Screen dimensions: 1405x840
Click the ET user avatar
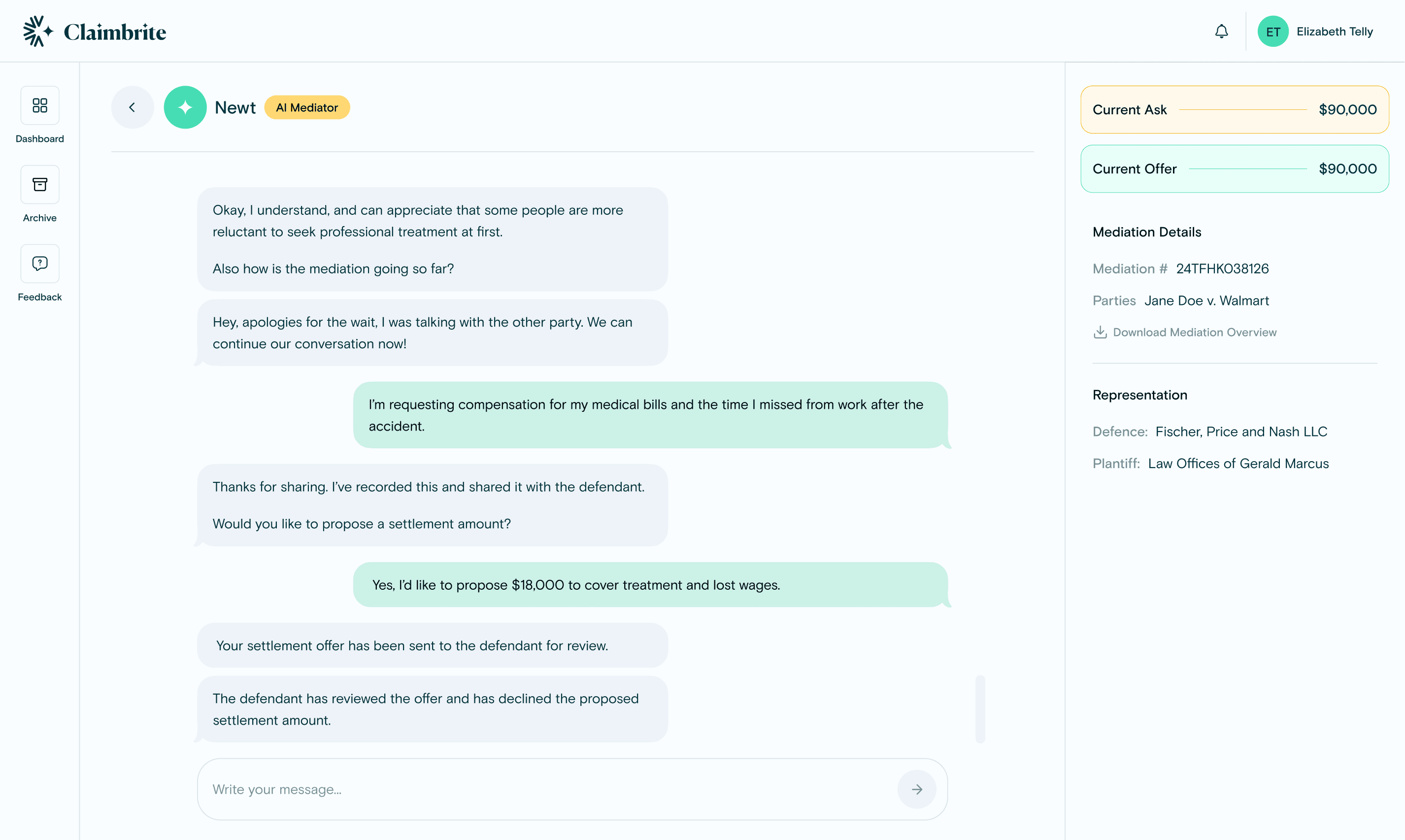tap(1273, 32)
